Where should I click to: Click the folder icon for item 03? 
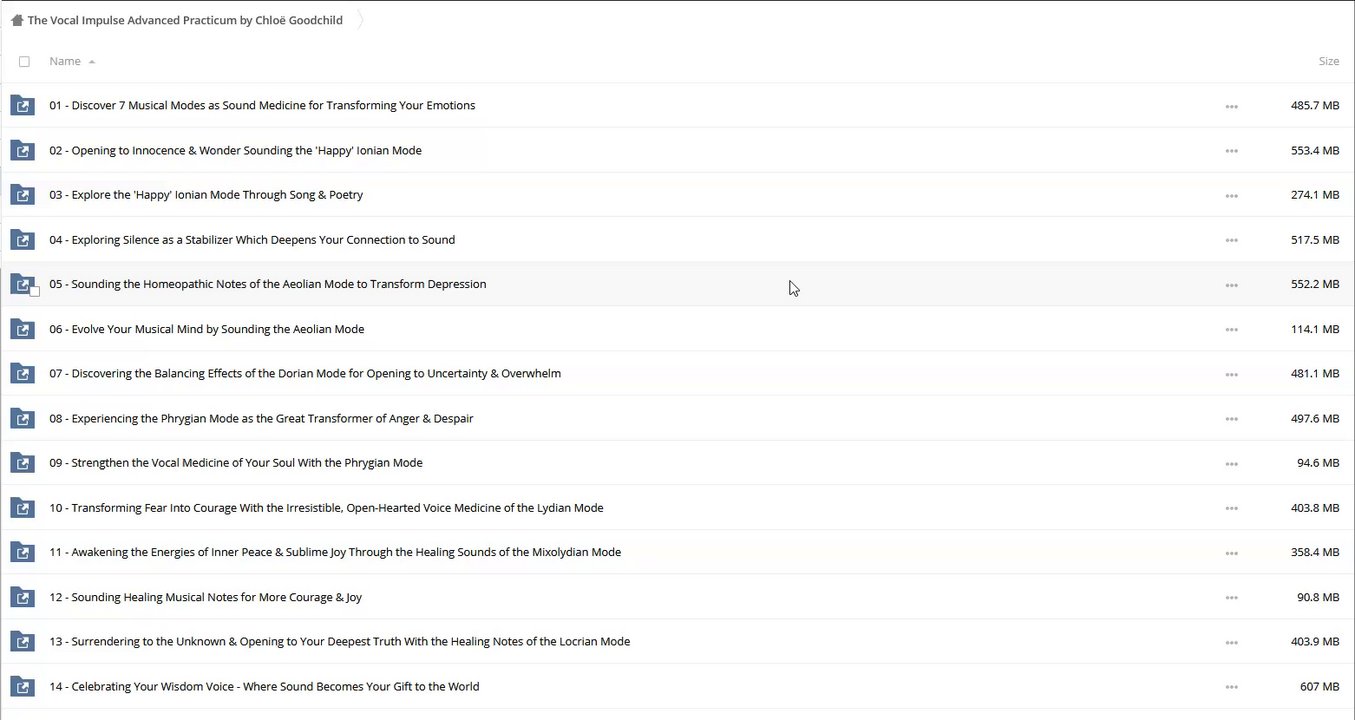(22, 195)
